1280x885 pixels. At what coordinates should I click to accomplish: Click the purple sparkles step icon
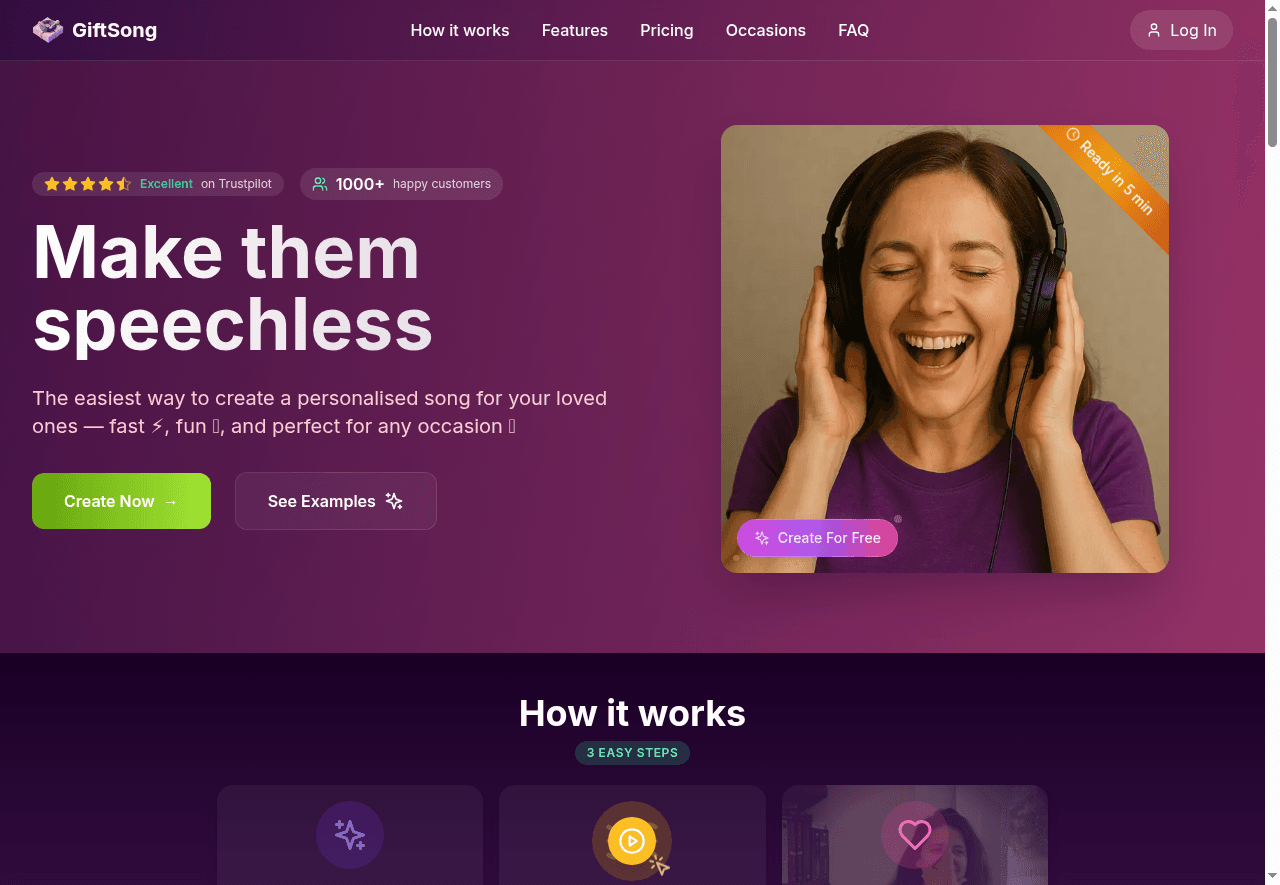click(x=350, y=835)
